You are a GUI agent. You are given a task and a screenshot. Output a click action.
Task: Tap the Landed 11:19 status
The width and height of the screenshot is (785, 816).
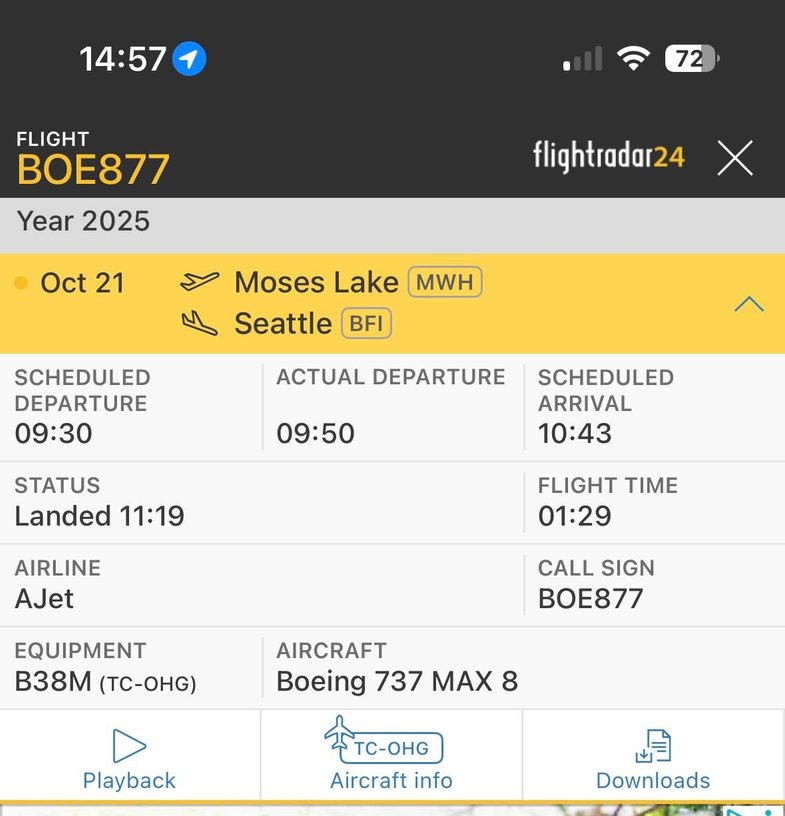99,516
